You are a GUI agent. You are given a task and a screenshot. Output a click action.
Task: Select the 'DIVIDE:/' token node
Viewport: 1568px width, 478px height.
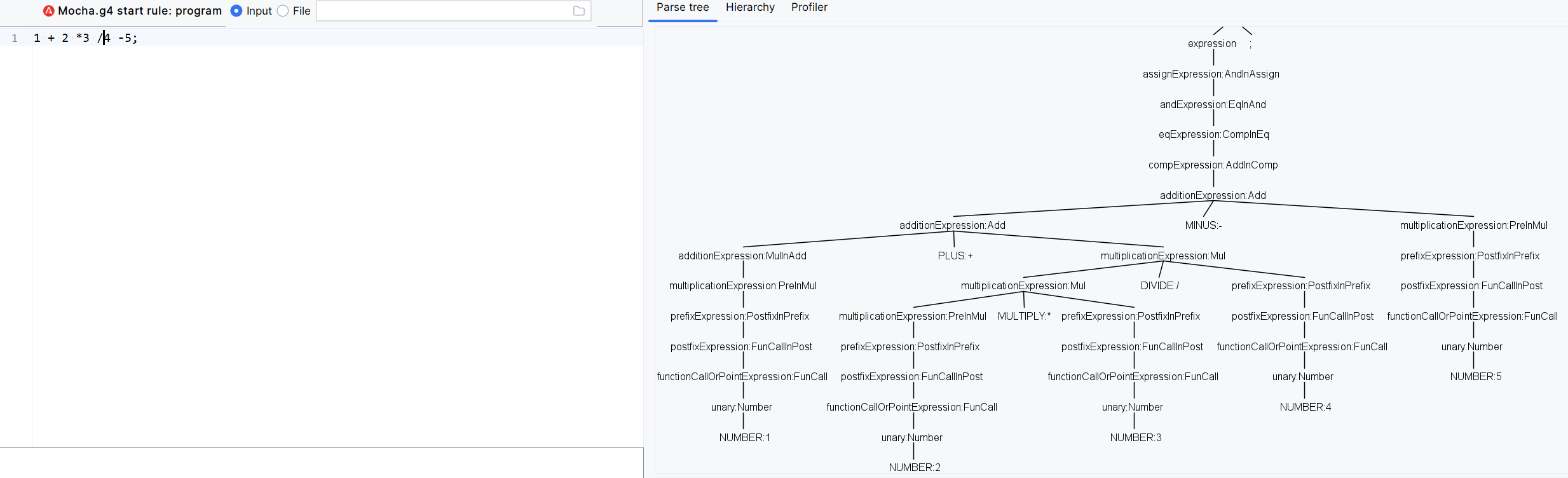[1159, 286]
